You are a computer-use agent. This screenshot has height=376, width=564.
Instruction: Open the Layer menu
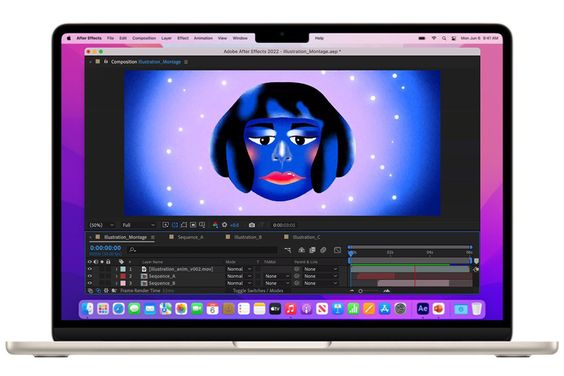click(167, 38)
